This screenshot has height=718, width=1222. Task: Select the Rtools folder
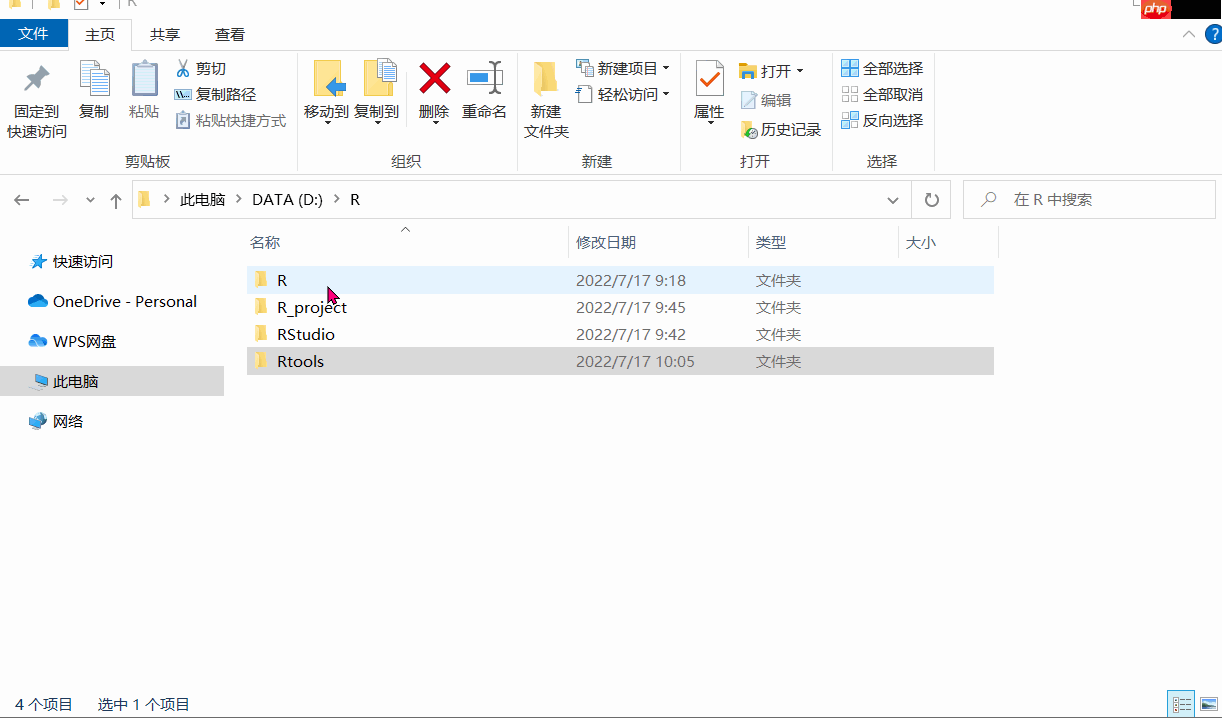[620, 361]
